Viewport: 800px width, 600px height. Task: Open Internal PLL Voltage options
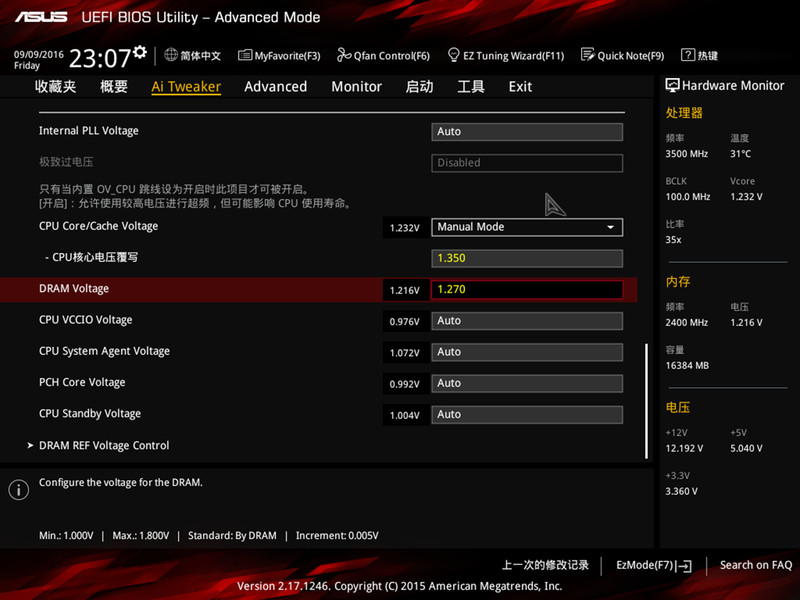pyautogui.click(x=527, y=131)
